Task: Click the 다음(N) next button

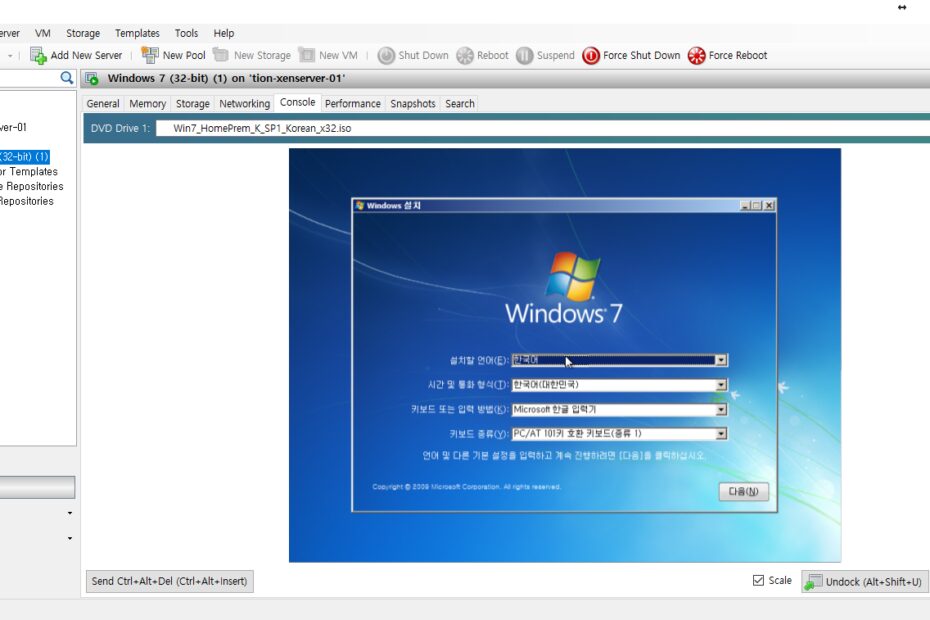Action: pos(744,492)
